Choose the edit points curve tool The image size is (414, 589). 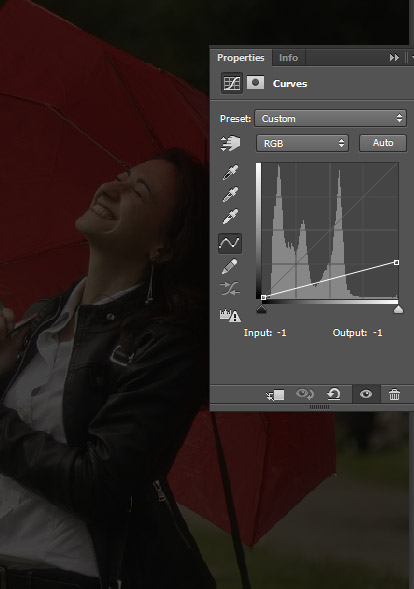[230, 243]
